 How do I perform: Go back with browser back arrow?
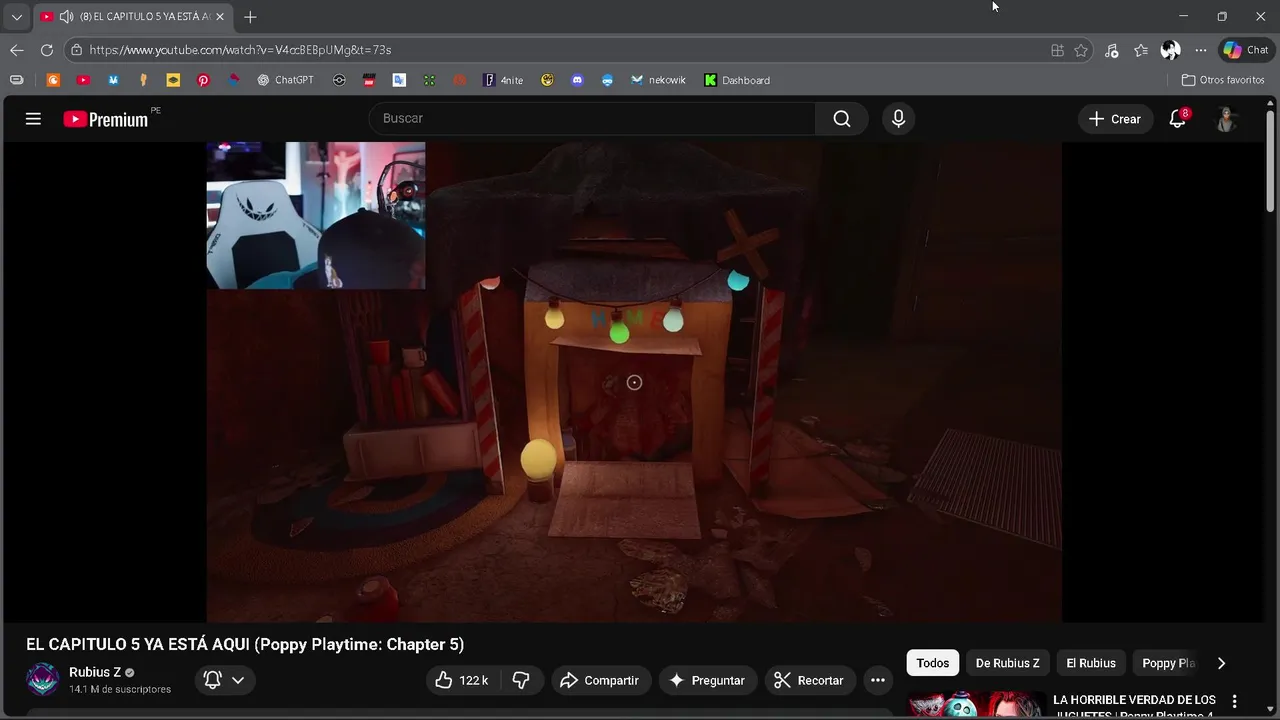point(17,50)
